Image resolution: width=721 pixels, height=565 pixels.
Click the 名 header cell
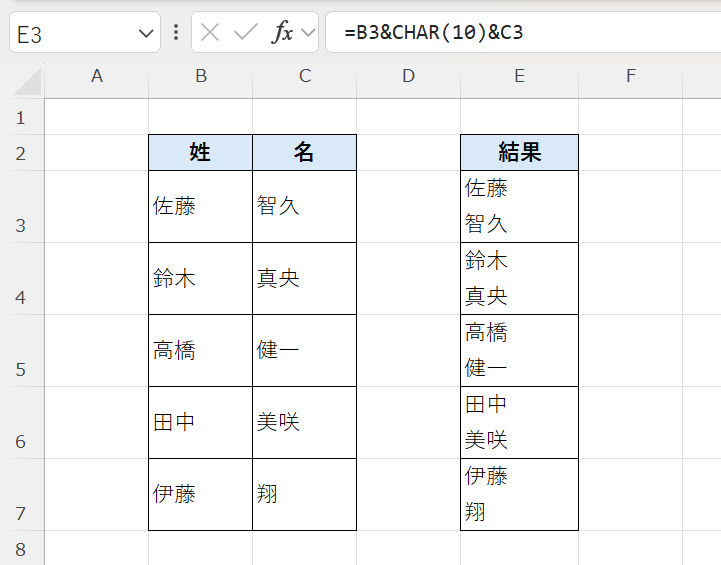click(x=304, y=152)
